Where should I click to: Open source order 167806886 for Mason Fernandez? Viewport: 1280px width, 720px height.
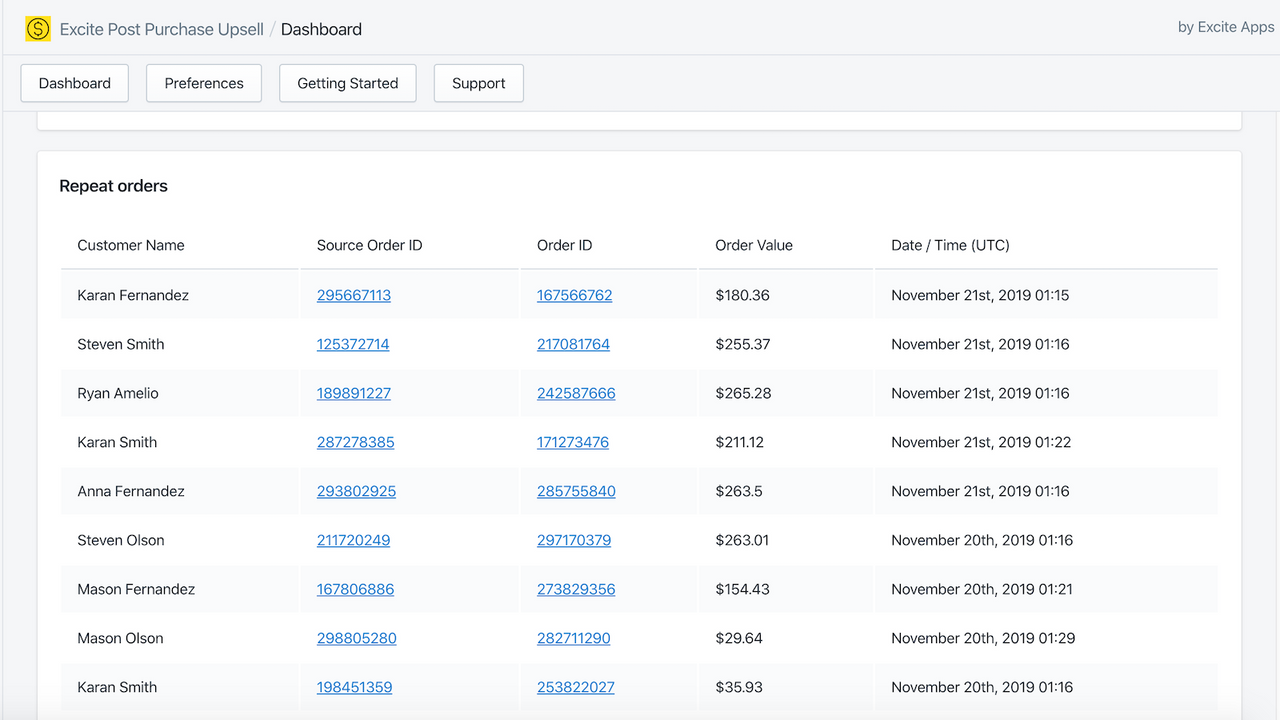click(x=354, y=589)
